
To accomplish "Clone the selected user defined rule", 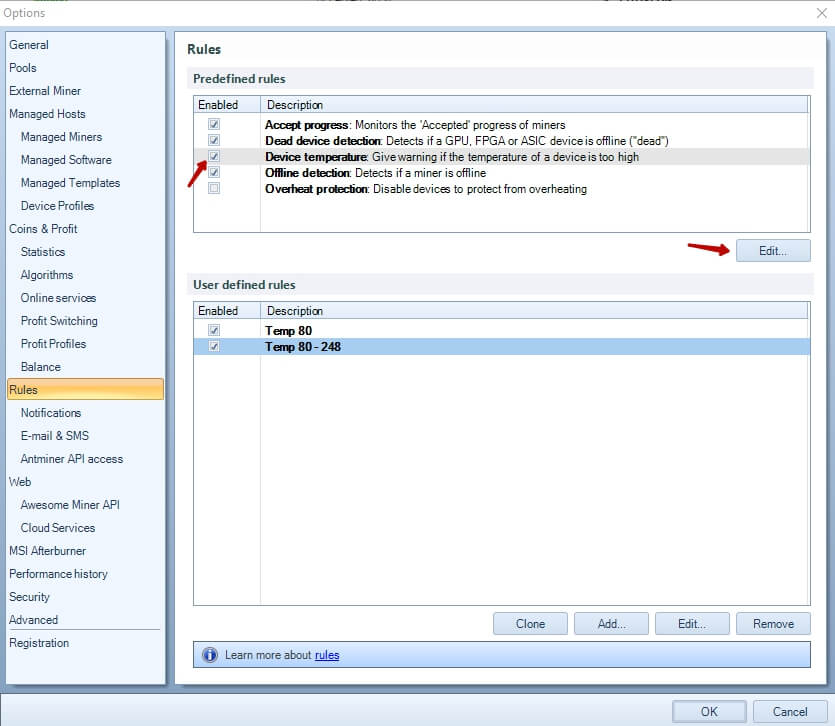I will (x=530, y=624).
